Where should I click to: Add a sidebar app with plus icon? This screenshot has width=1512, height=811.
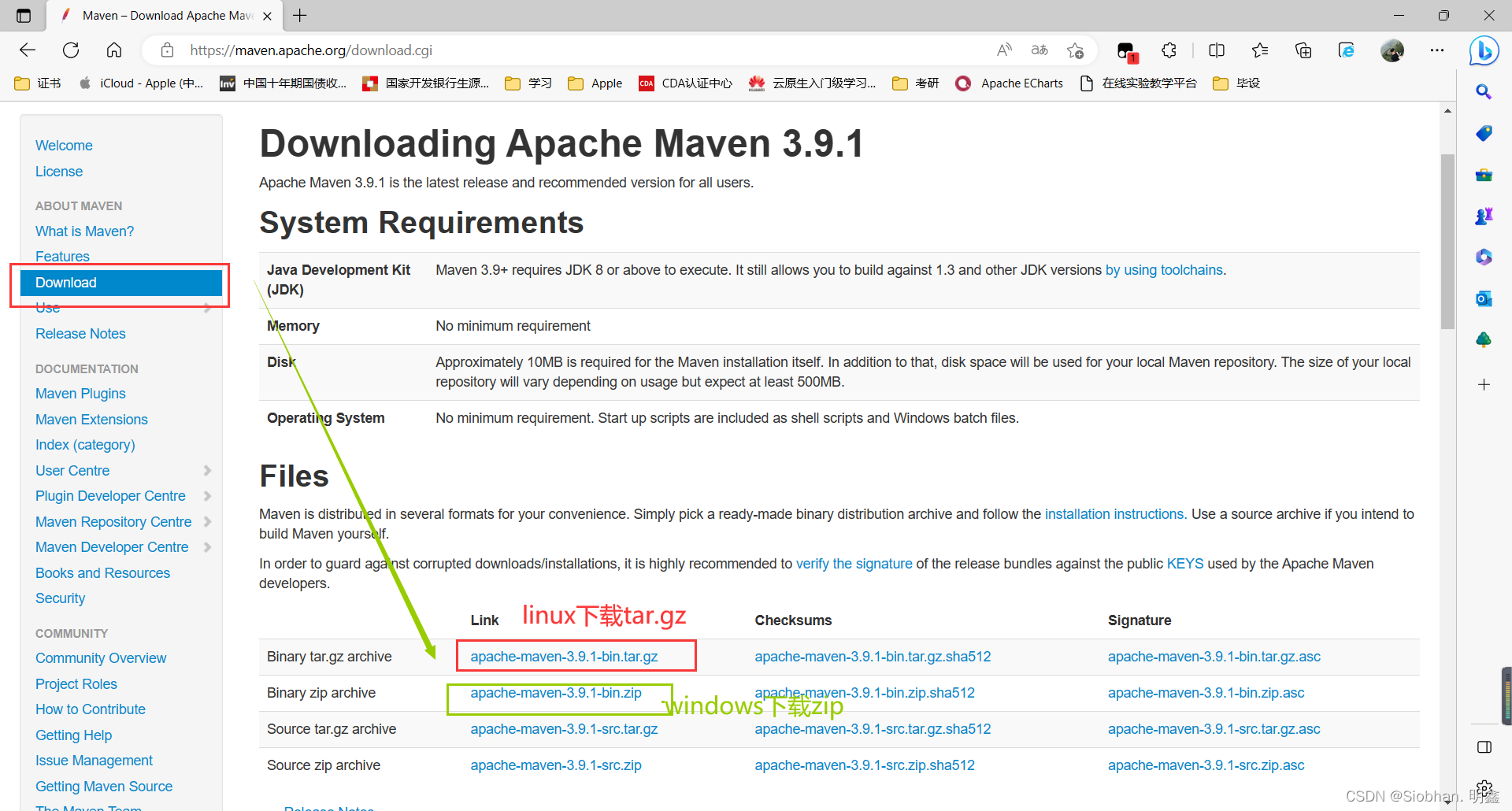[1484, 384]
